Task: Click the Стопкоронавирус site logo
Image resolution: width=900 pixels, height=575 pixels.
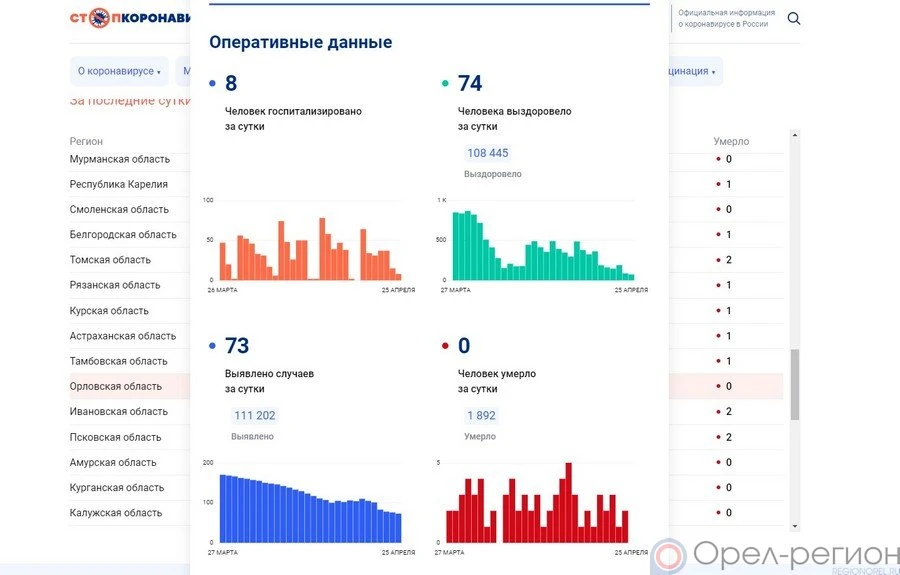Action: coord(129,18)
